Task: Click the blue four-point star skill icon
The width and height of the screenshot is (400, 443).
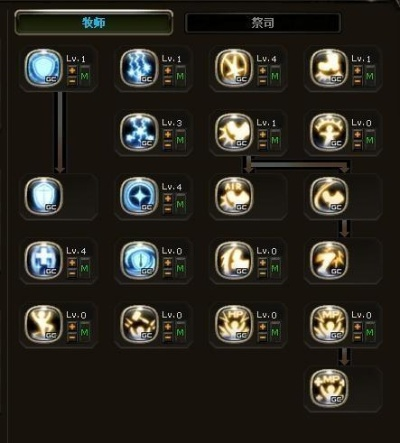Action: (139, 196)
